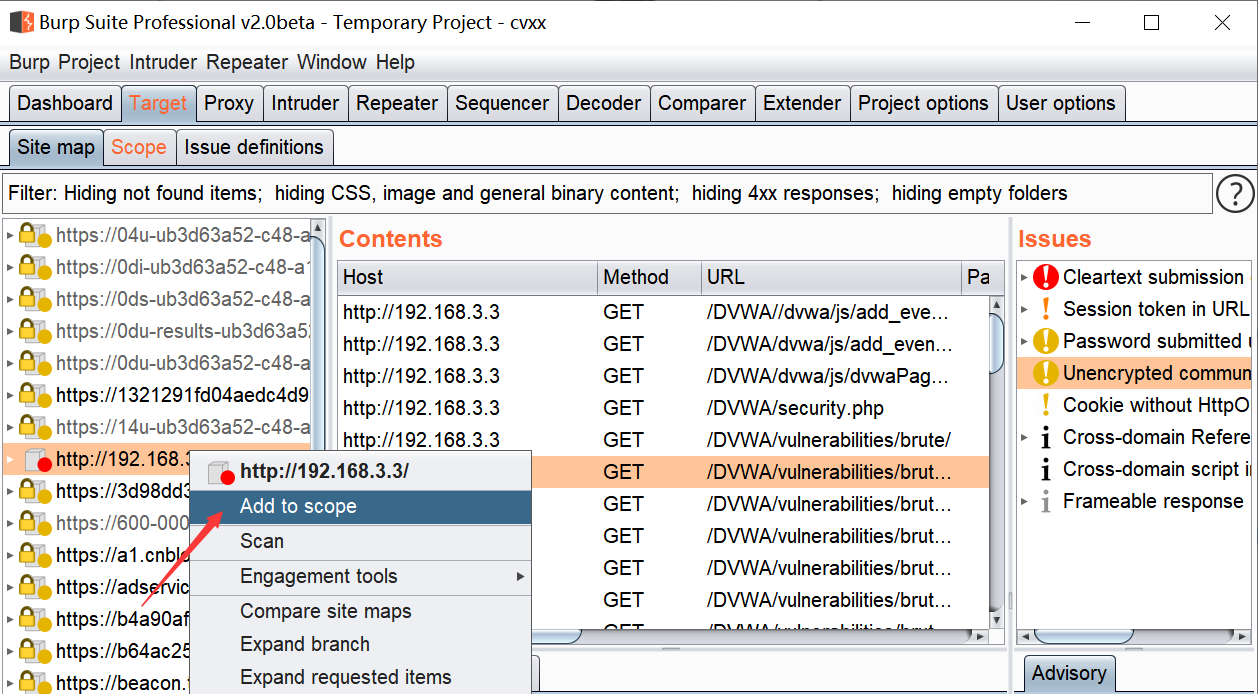1258x694 pixels.
Task: Click the Contents table vertical scrollbar
Action: click(x=995, y=342)
